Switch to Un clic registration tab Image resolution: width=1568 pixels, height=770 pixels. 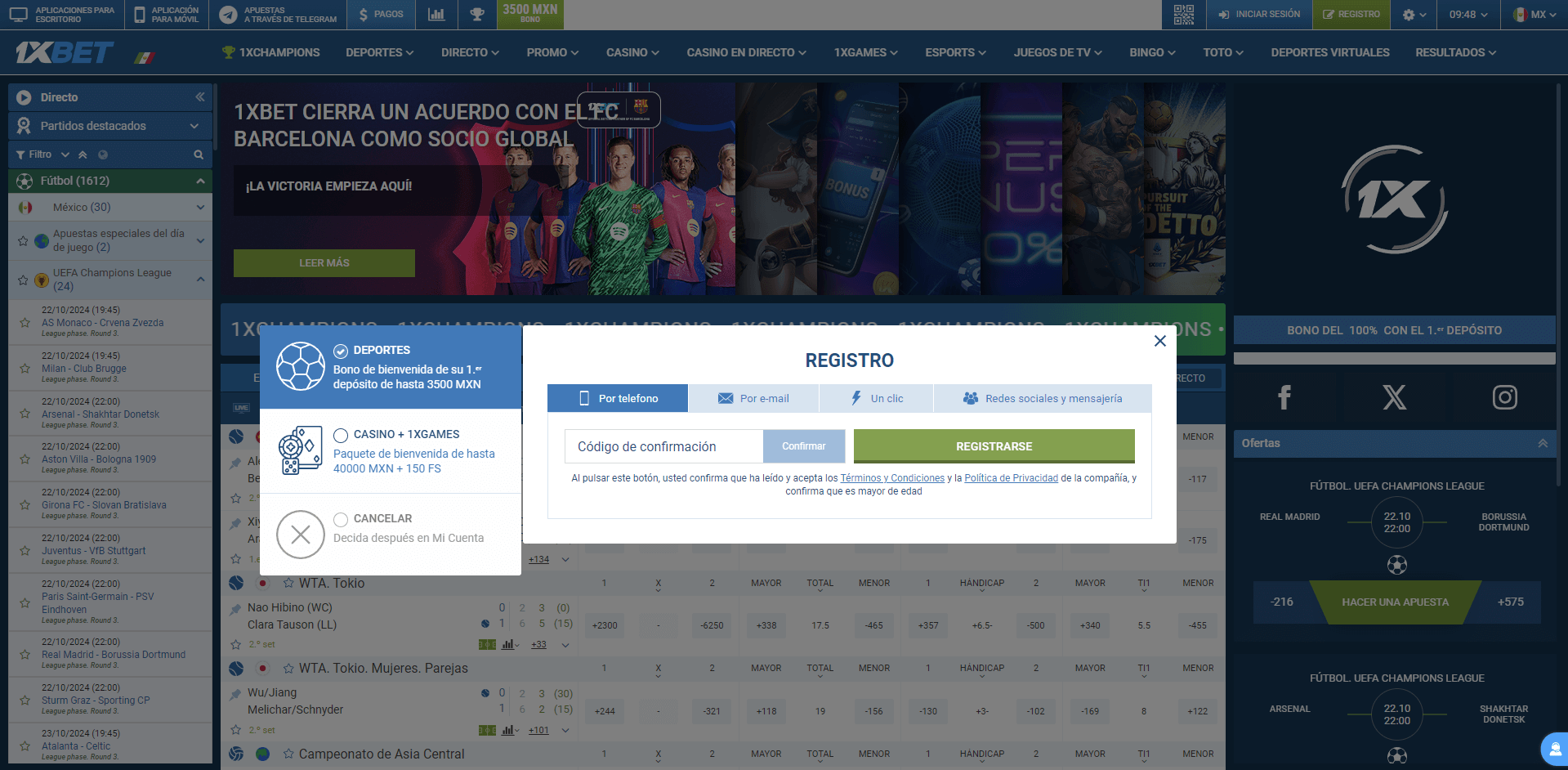(x=877, y=398)
